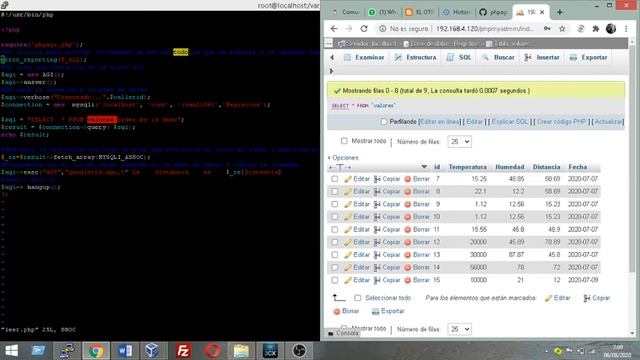Viewport: 640px width, 360px height.
Task: Go back in Chrome browser
Action: (334, 29)
